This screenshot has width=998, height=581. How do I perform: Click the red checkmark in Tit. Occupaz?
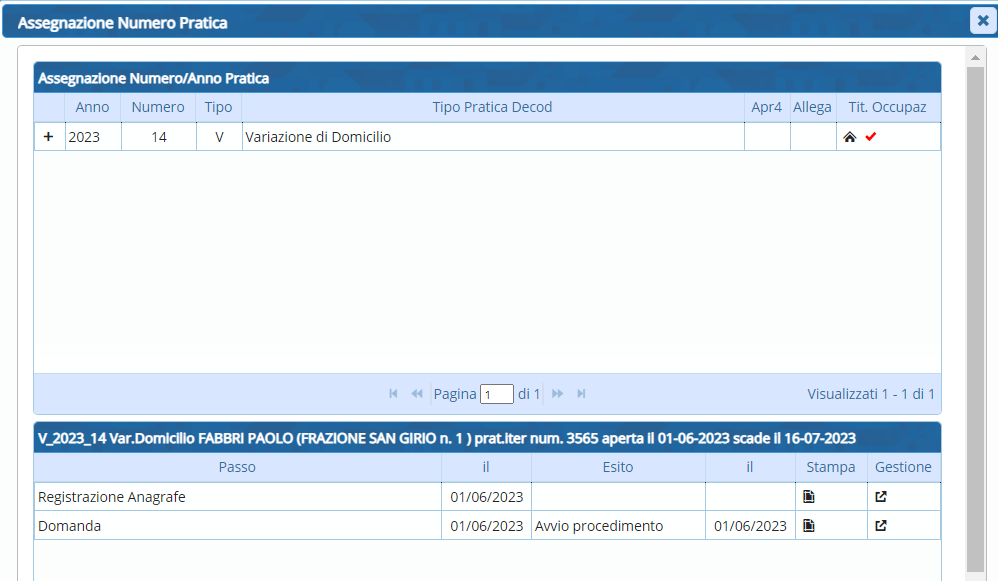[870, 137]
